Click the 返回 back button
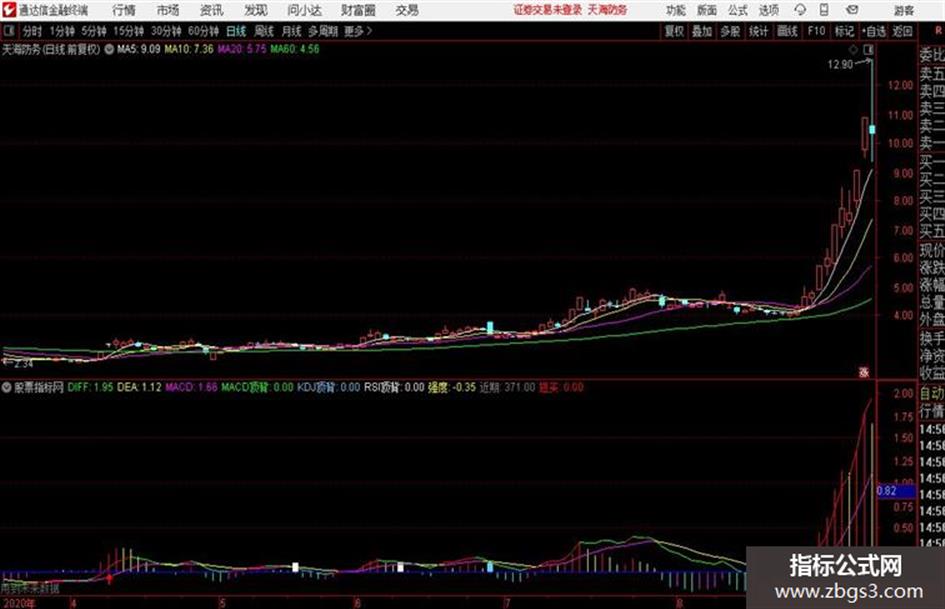Image resolution: width=945 pixels, height=609 pixels. [902, 31]
